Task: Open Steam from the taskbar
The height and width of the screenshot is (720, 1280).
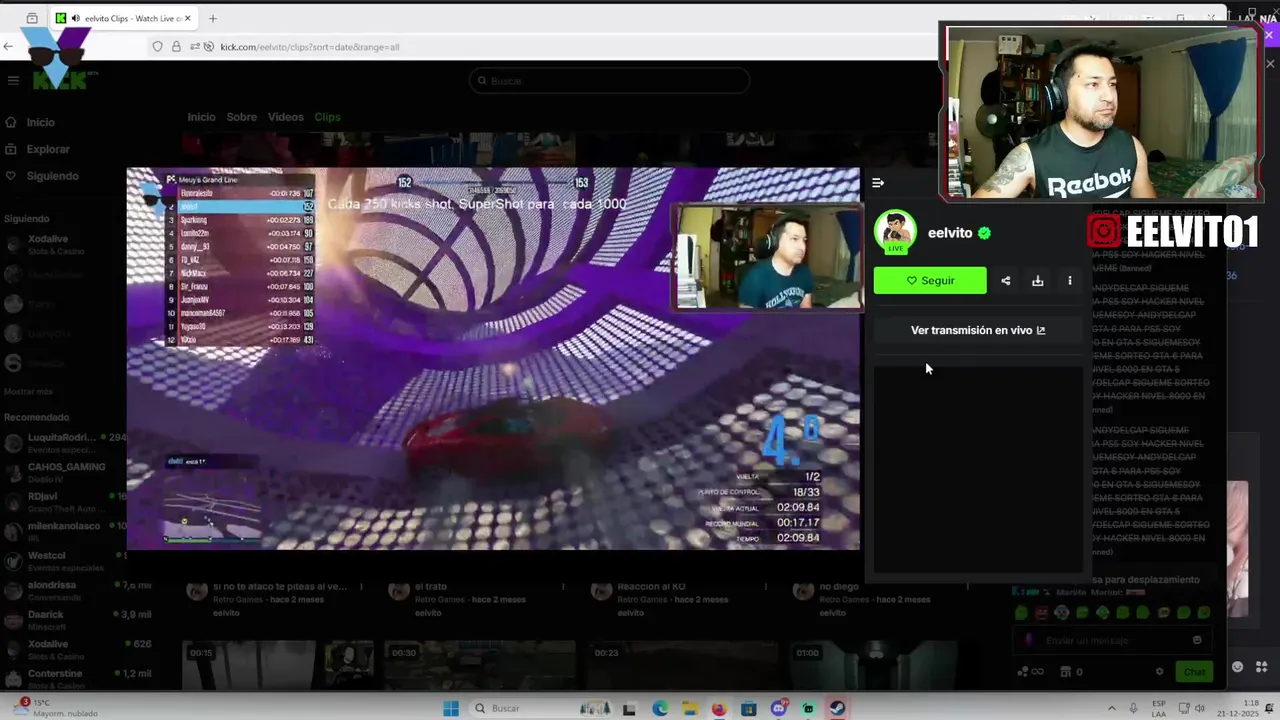Action: pyautogui.click(x=838, y=709)
